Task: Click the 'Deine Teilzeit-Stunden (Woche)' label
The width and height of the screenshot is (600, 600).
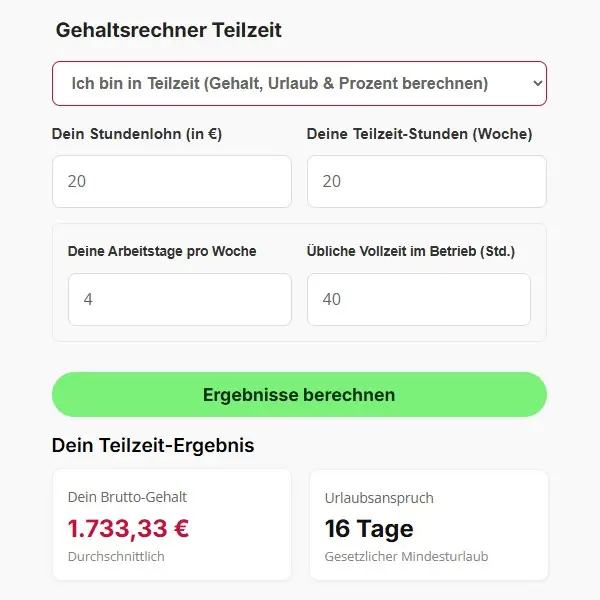Action: point(419,134)
